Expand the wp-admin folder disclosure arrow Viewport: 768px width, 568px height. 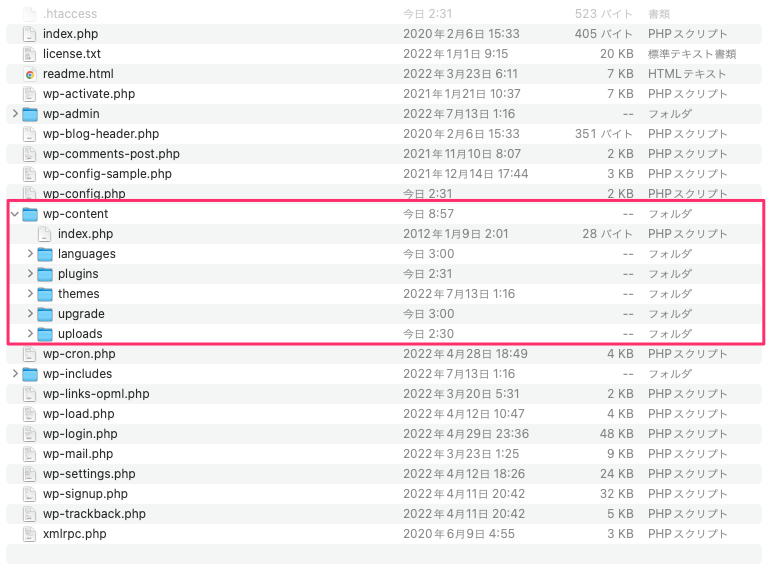(x=15, y=114)
